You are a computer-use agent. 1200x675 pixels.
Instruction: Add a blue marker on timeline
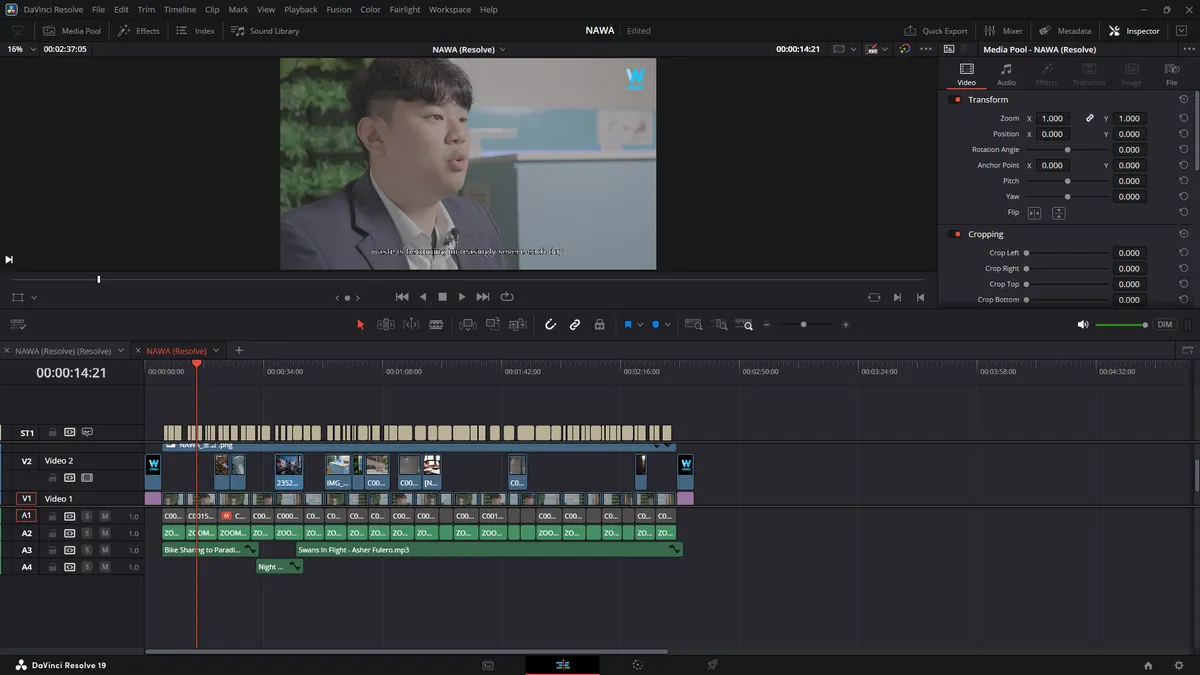pyautogui.click(x=656, y=325)
